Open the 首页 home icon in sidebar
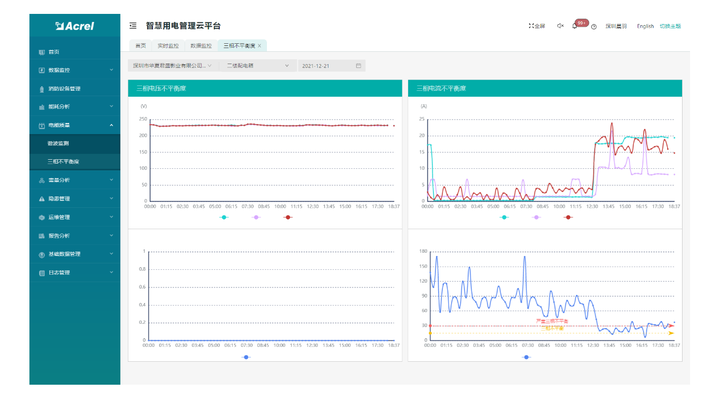 [42, 52]
